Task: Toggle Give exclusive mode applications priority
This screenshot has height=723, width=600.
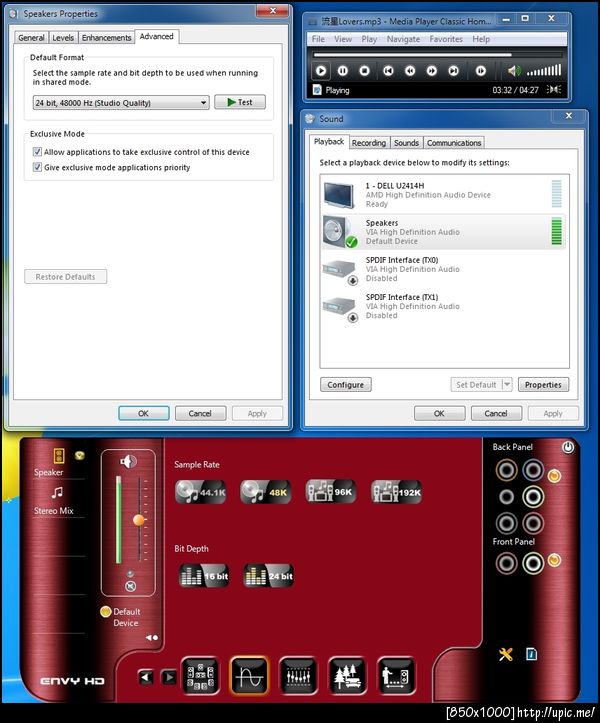Action: coord(37,167)
